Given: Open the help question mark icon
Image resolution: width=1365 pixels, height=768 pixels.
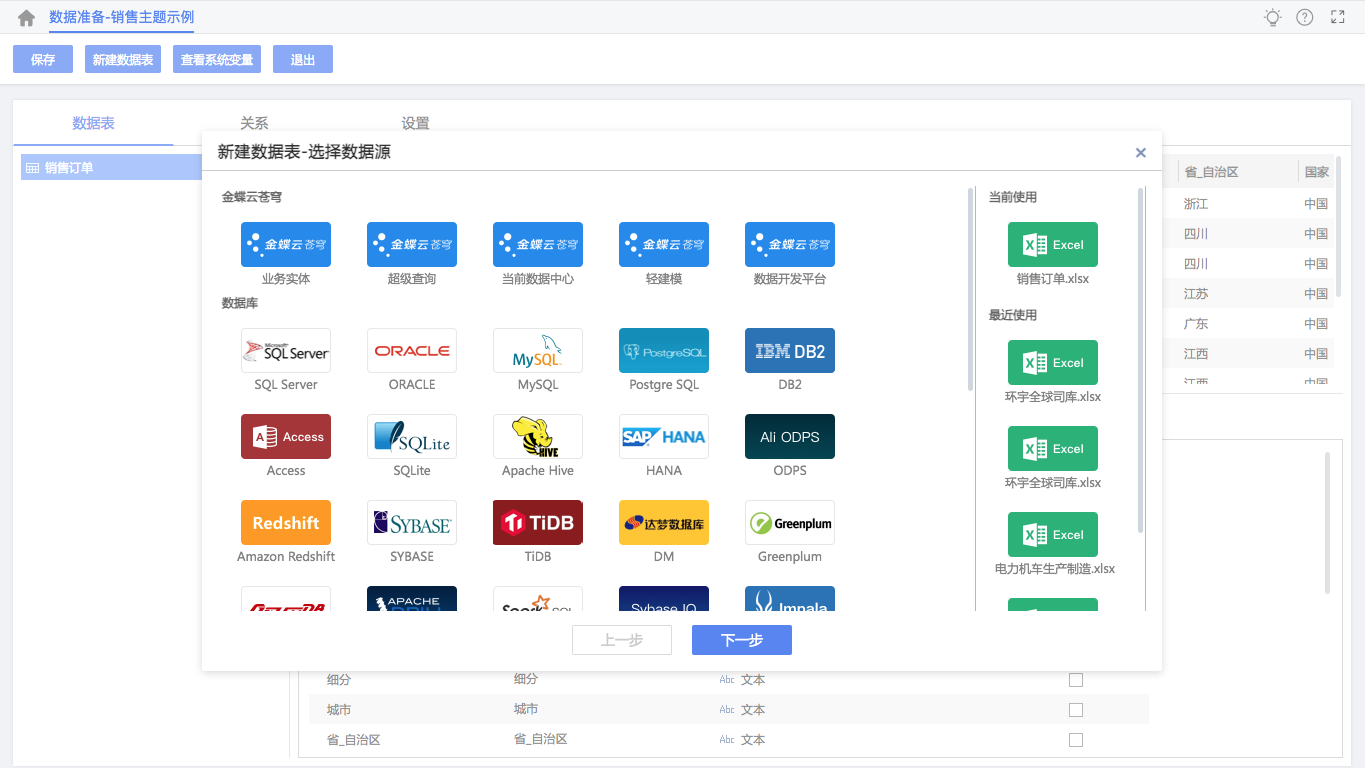Looking at the screenshot, I should pyautogui.click(x=1305, y=17).
